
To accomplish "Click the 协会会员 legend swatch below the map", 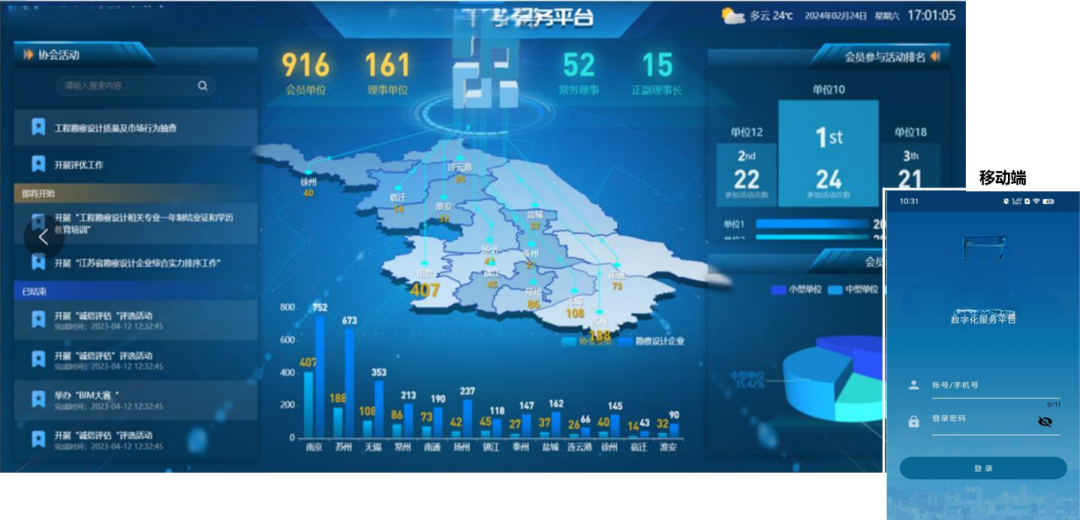I will (x=568, y=341).
